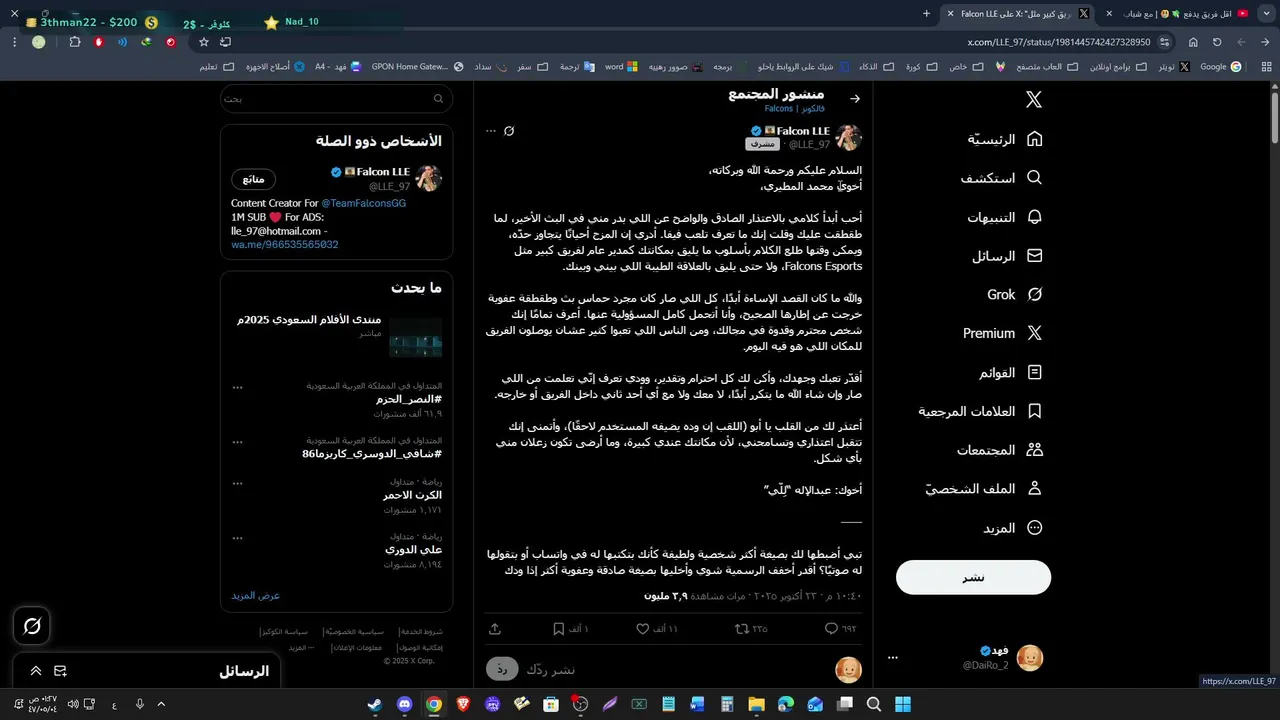1280x720 pixels.
Task: Open the @TeamFalconsGG mention link
Action: (364, 203)
